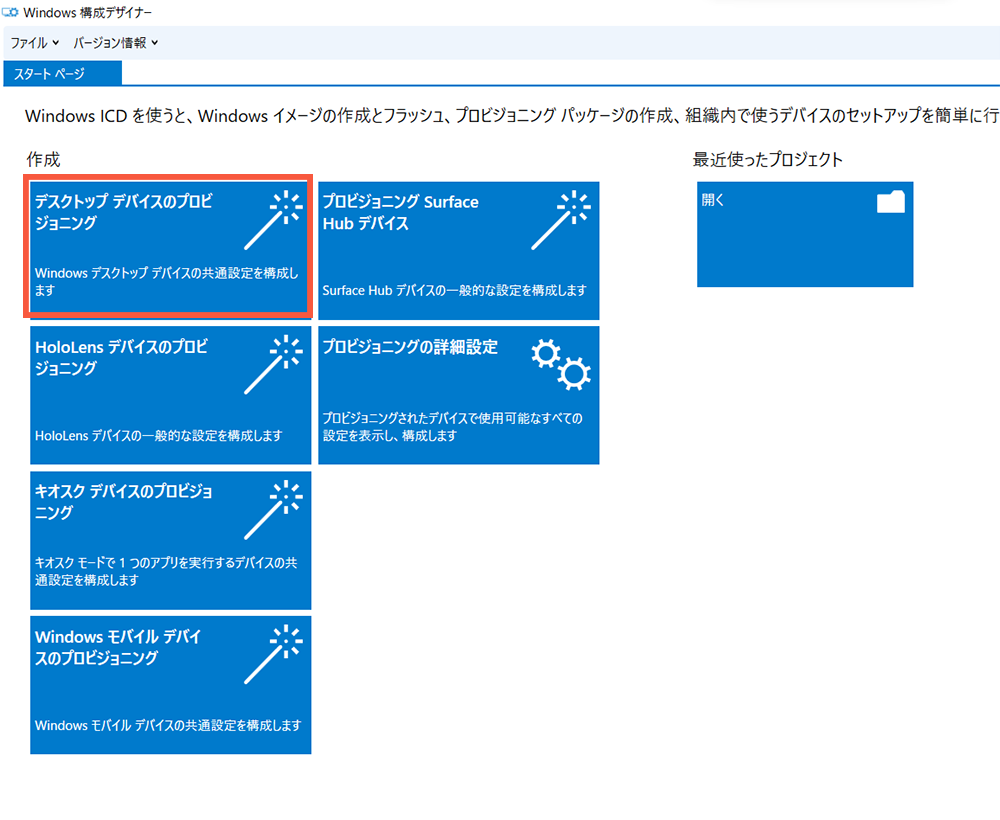Click ファイル menu dropdown chevron
The height and width of the screenshot is (820, 1000).
click(x=55, y=43)
